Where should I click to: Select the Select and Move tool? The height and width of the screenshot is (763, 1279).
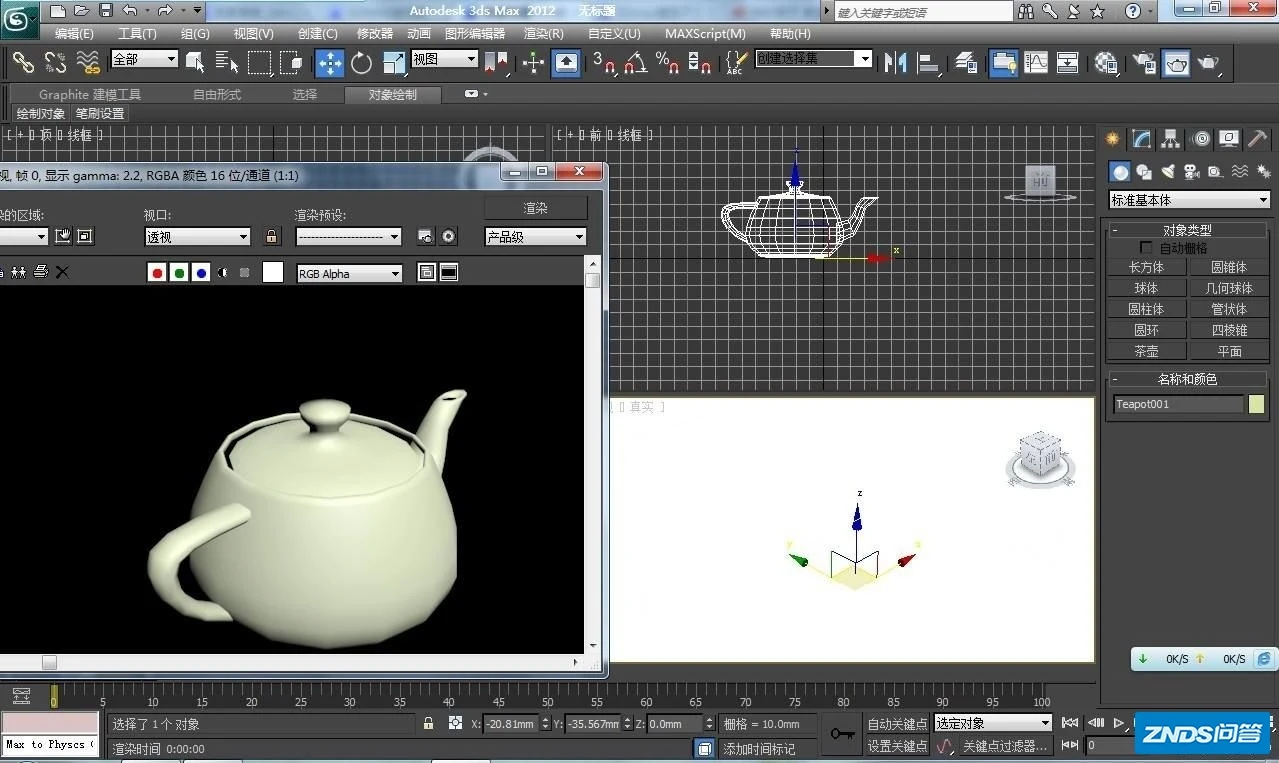coord(330,63)
